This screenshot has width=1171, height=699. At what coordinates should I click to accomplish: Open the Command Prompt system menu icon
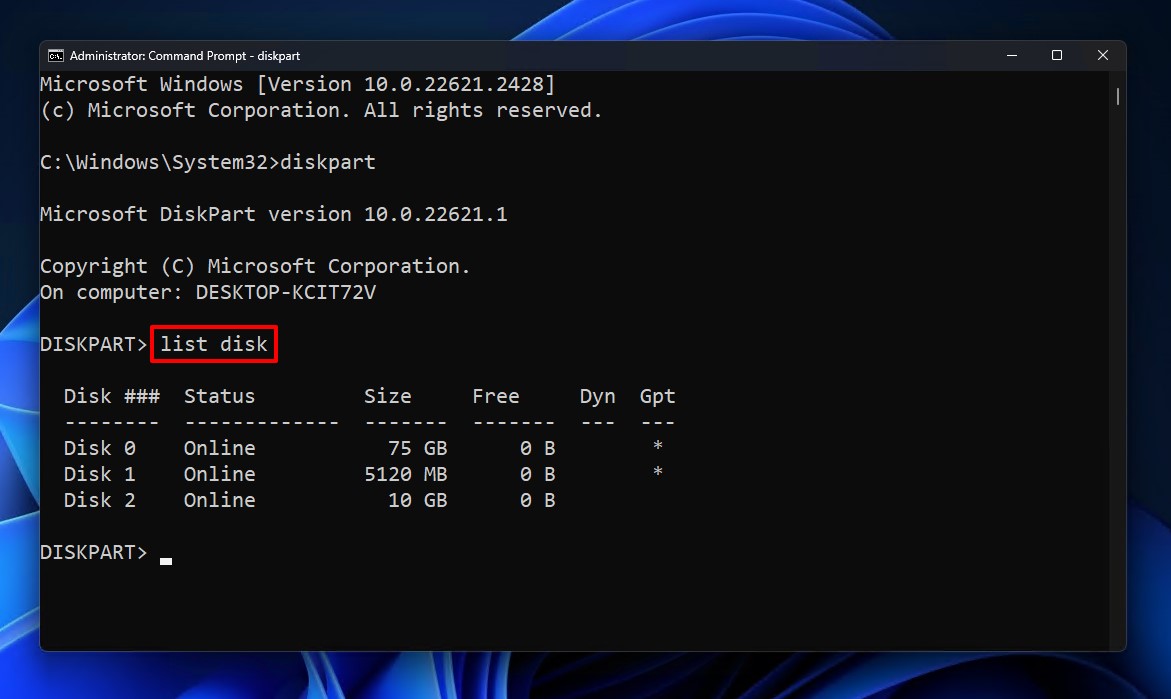click(56, 56)
